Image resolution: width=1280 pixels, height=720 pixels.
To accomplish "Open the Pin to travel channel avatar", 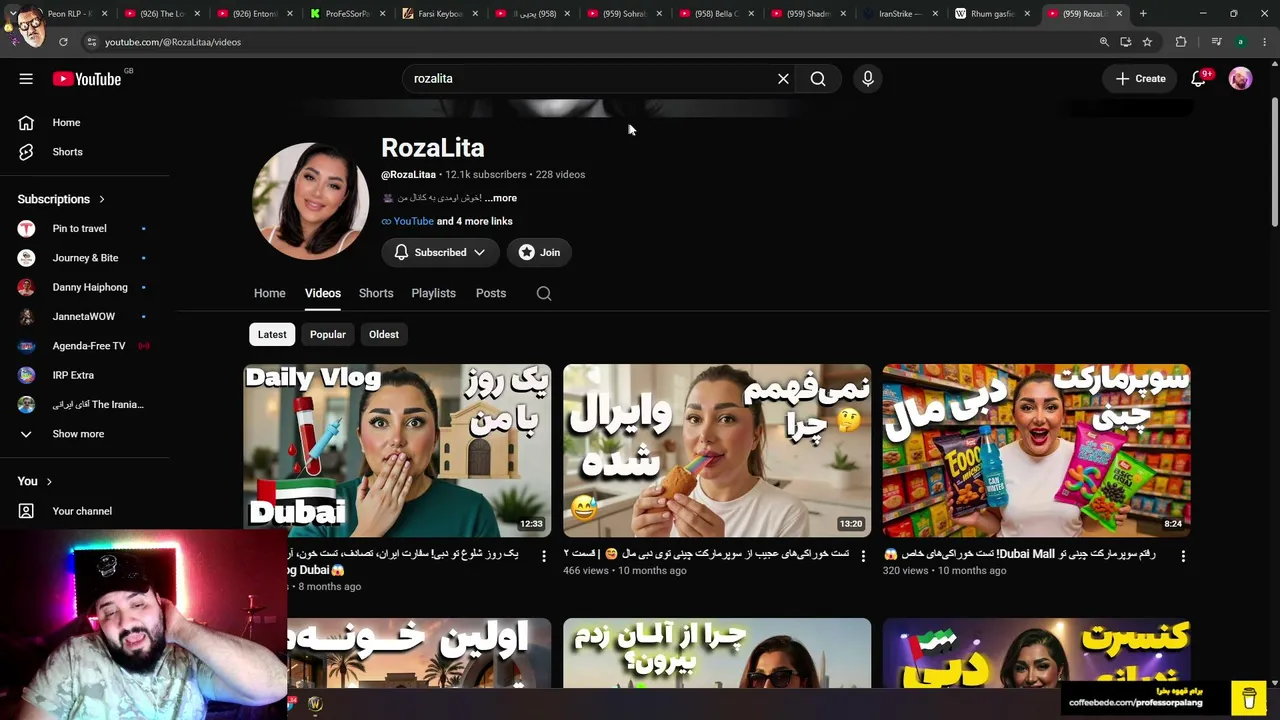I will coord(27,229).
